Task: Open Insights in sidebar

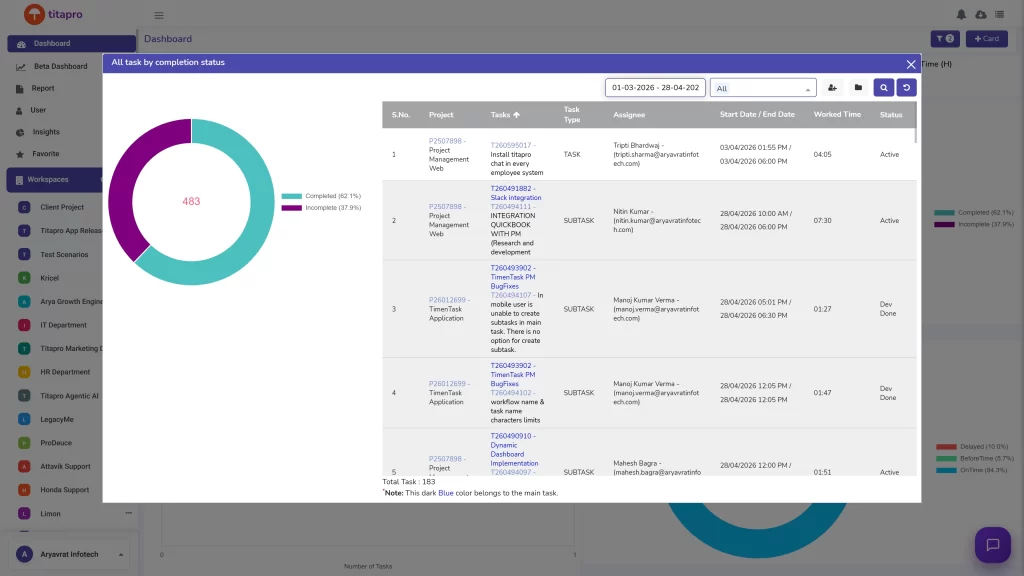Action: (46, 132)
